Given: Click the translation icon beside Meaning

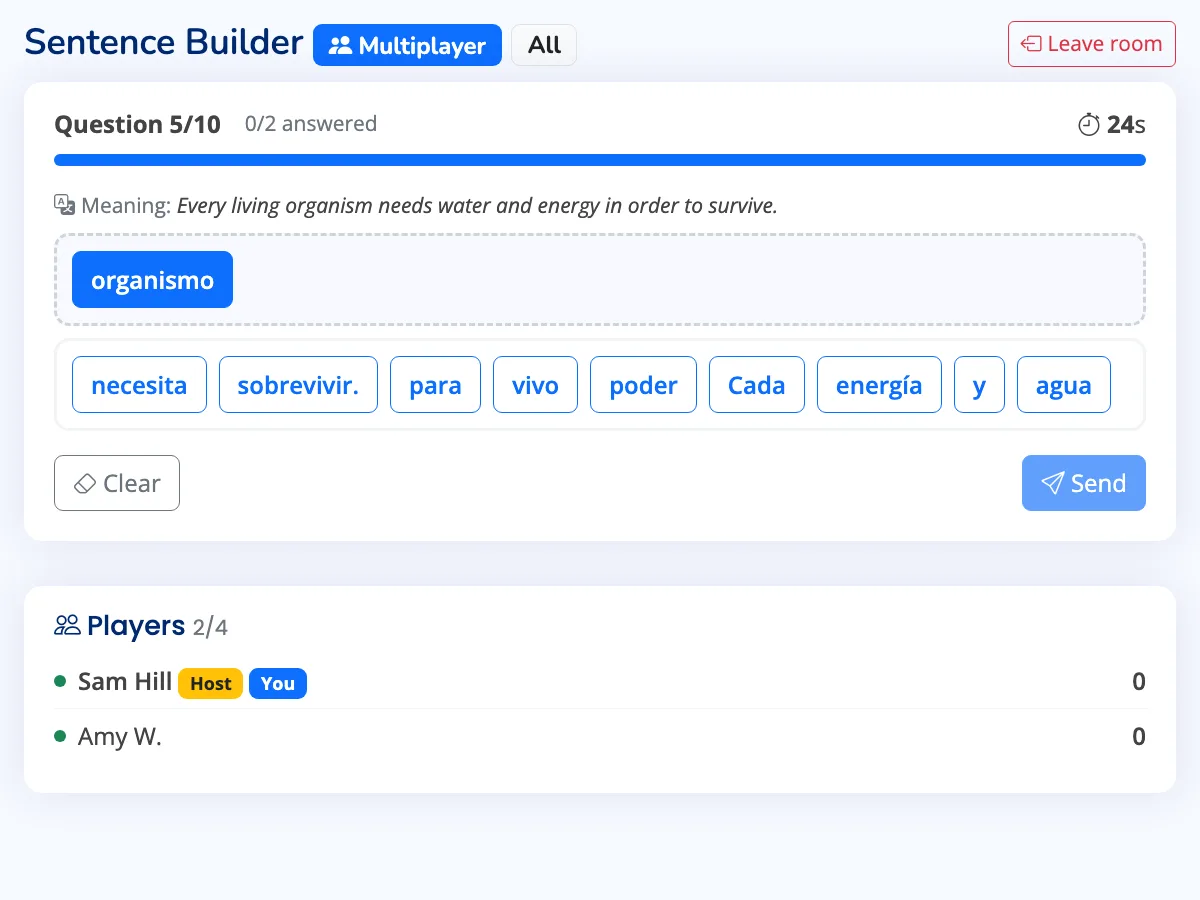Looking at the screenshot, I should [x=64, y=205].
